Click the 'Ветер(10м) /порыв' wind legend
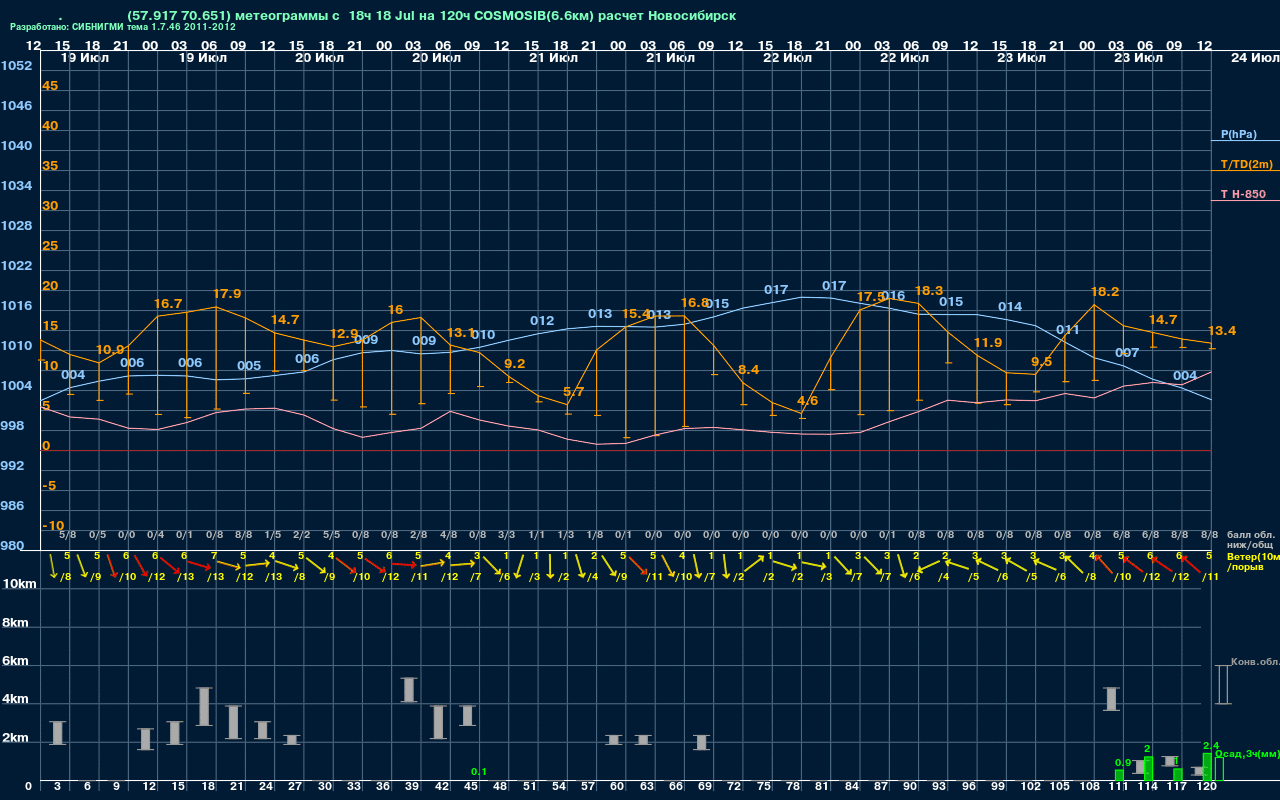 pos(1253,561)
